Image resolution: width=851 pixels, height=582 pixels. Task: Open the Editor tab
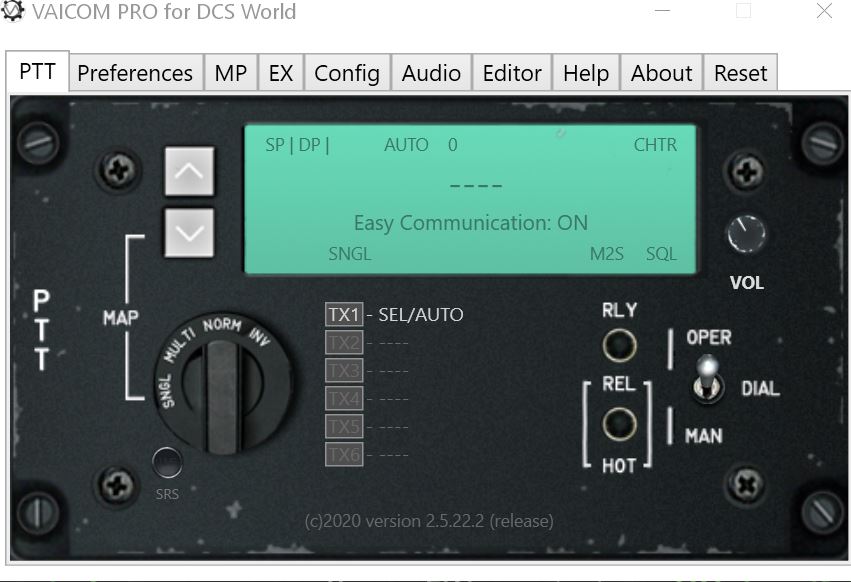[x=512, y=73]
